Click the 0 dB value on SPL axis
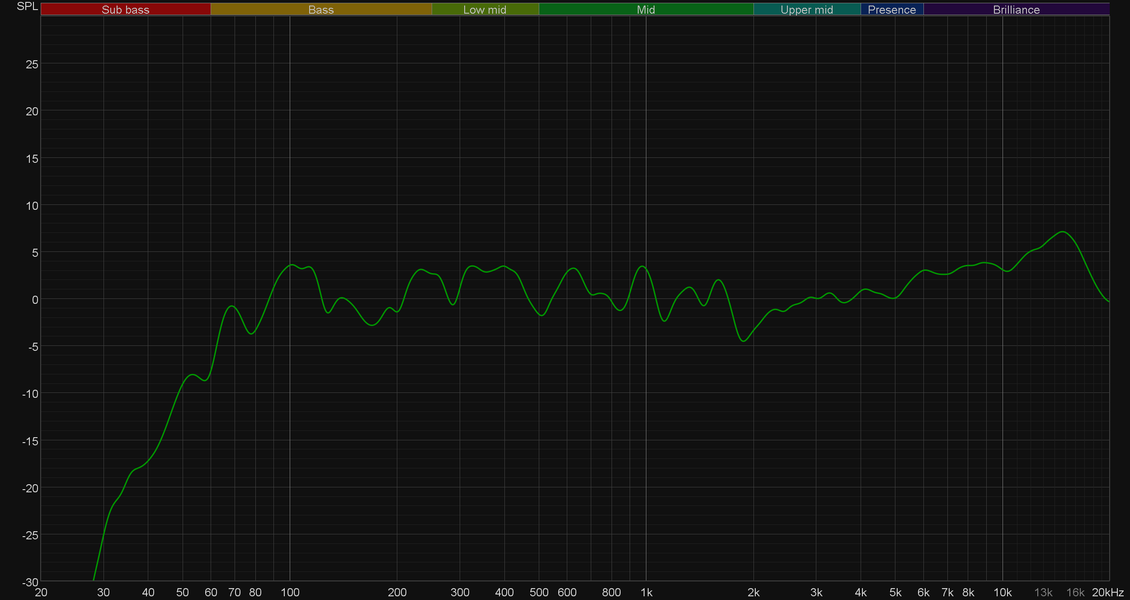This screenshot has width=1130, height=600. coord(35,300)
